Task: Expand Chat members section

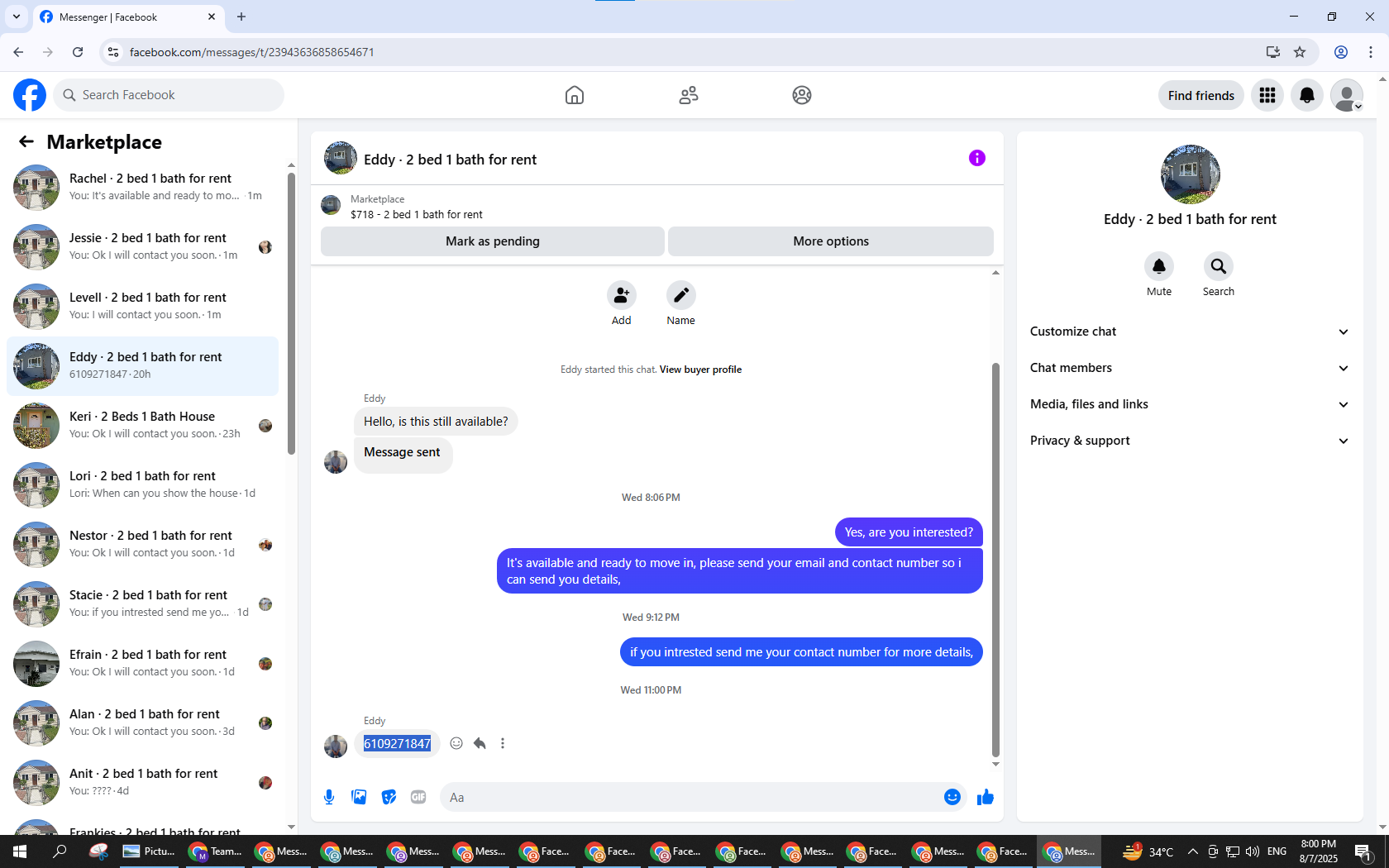Action: (1190, 368)
